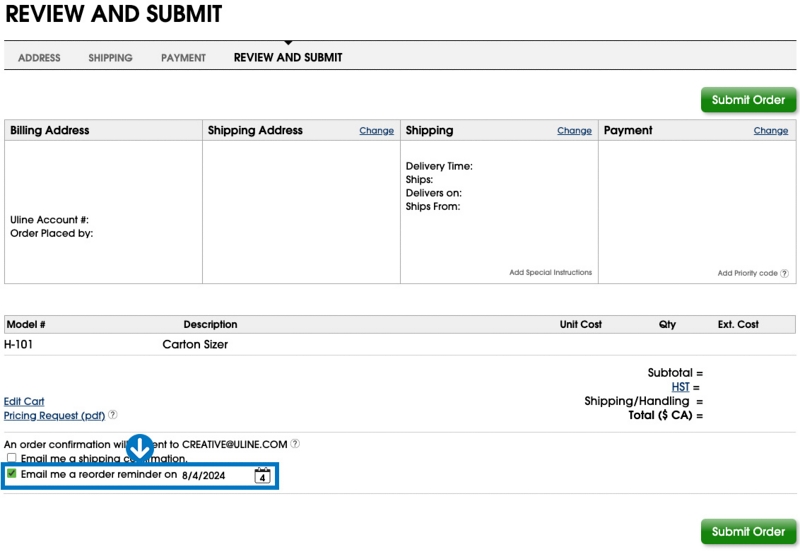
Task: Select the Review and Submit tab
Action: (288, 58)
